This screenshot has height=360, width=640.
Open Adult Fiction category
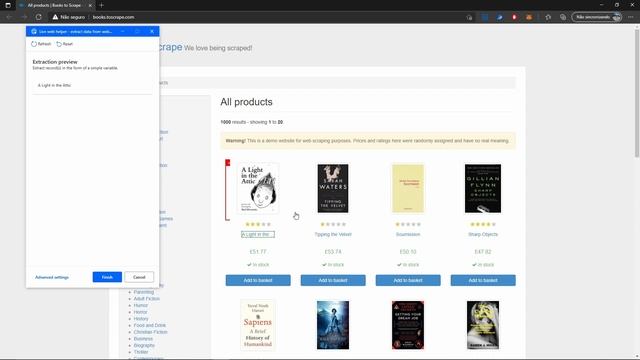point(147,299)
